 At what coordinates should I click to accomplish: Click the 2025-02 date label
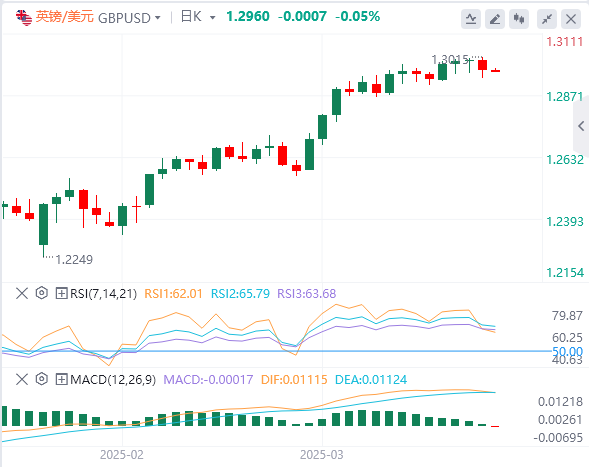pos(122,455)
